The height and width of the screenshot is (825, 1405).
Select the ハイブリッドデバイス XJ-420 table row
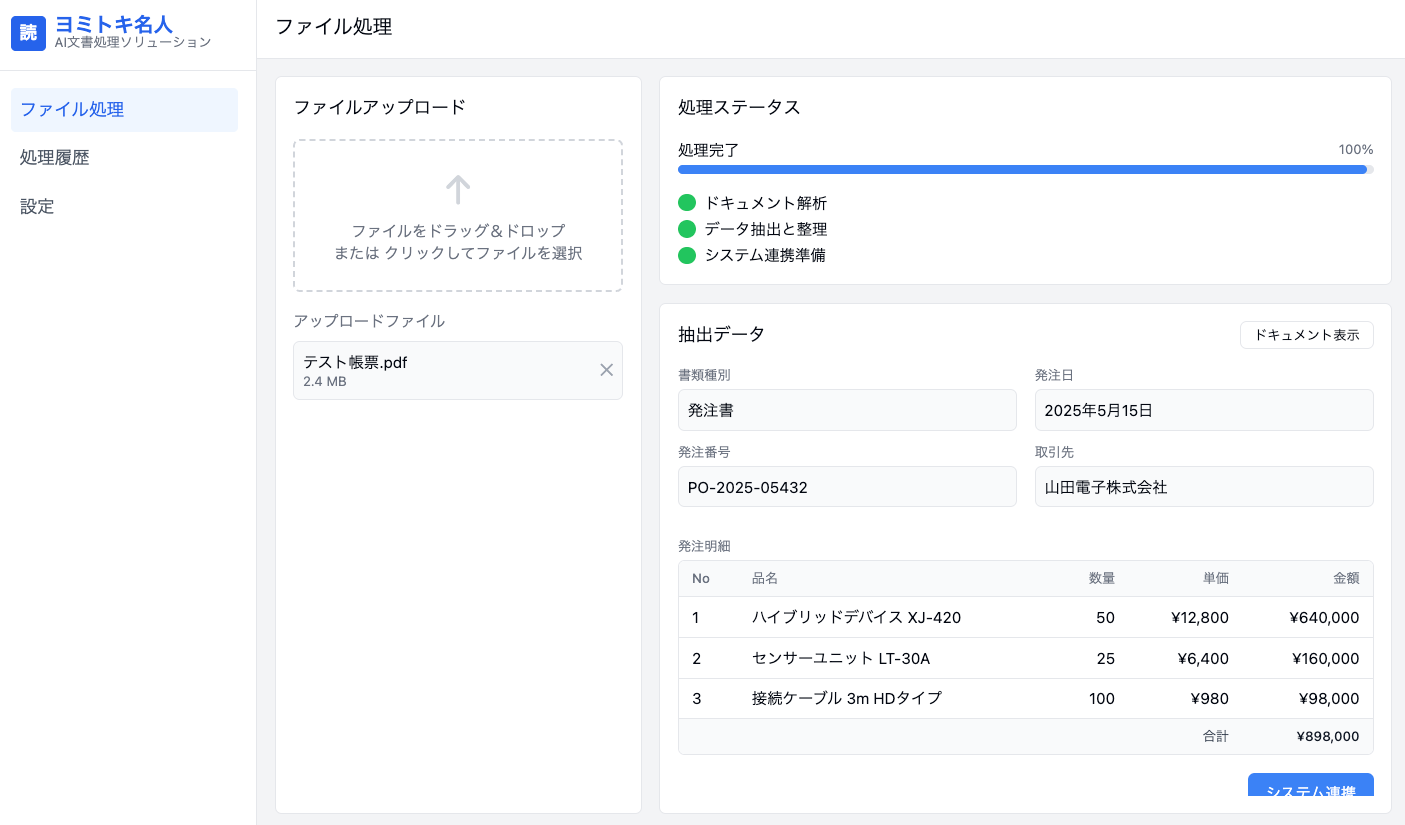(1025, 618)
